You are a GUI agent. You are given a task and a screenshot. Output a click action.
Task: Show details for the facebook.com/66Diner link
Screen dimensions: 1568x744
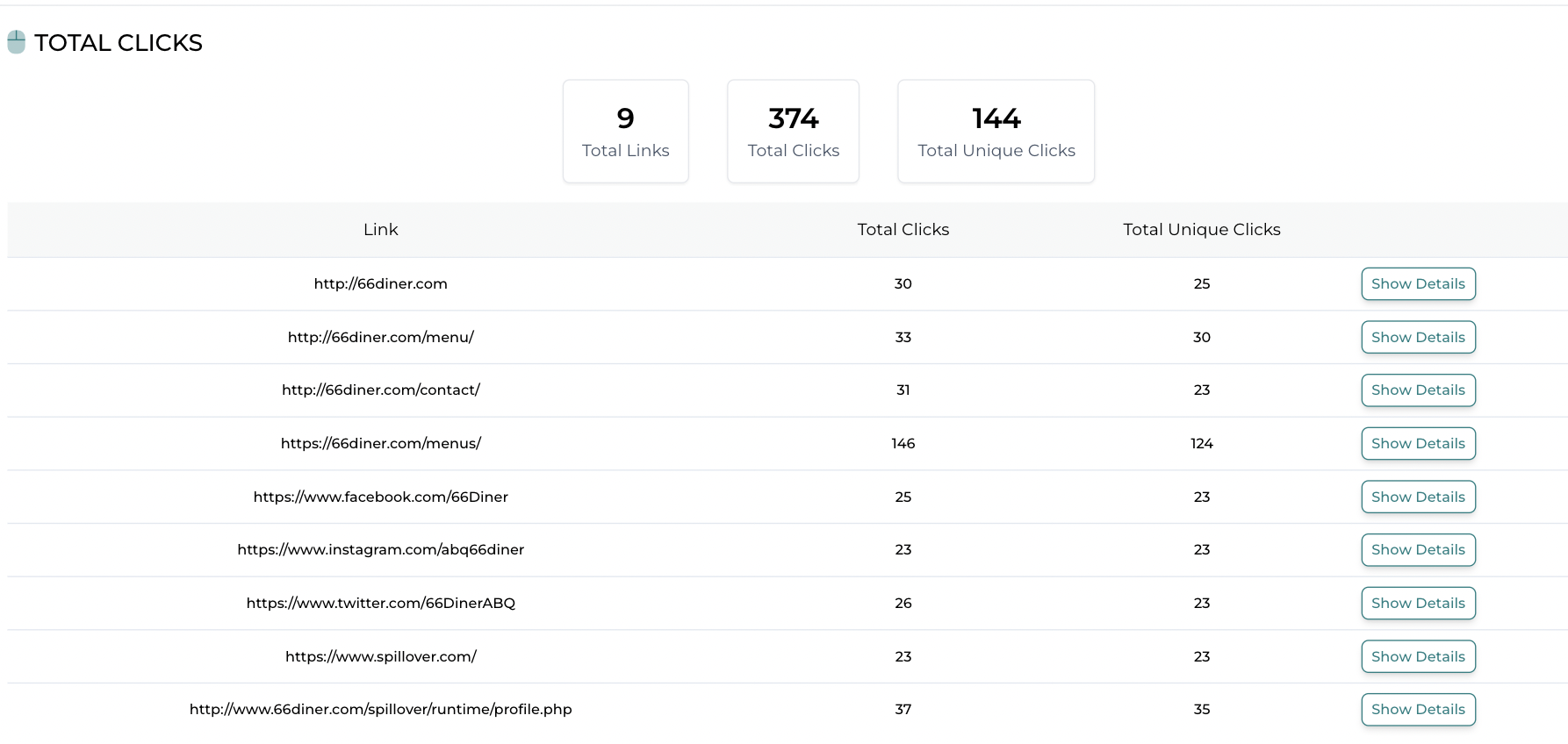[x=1418, y=497]
